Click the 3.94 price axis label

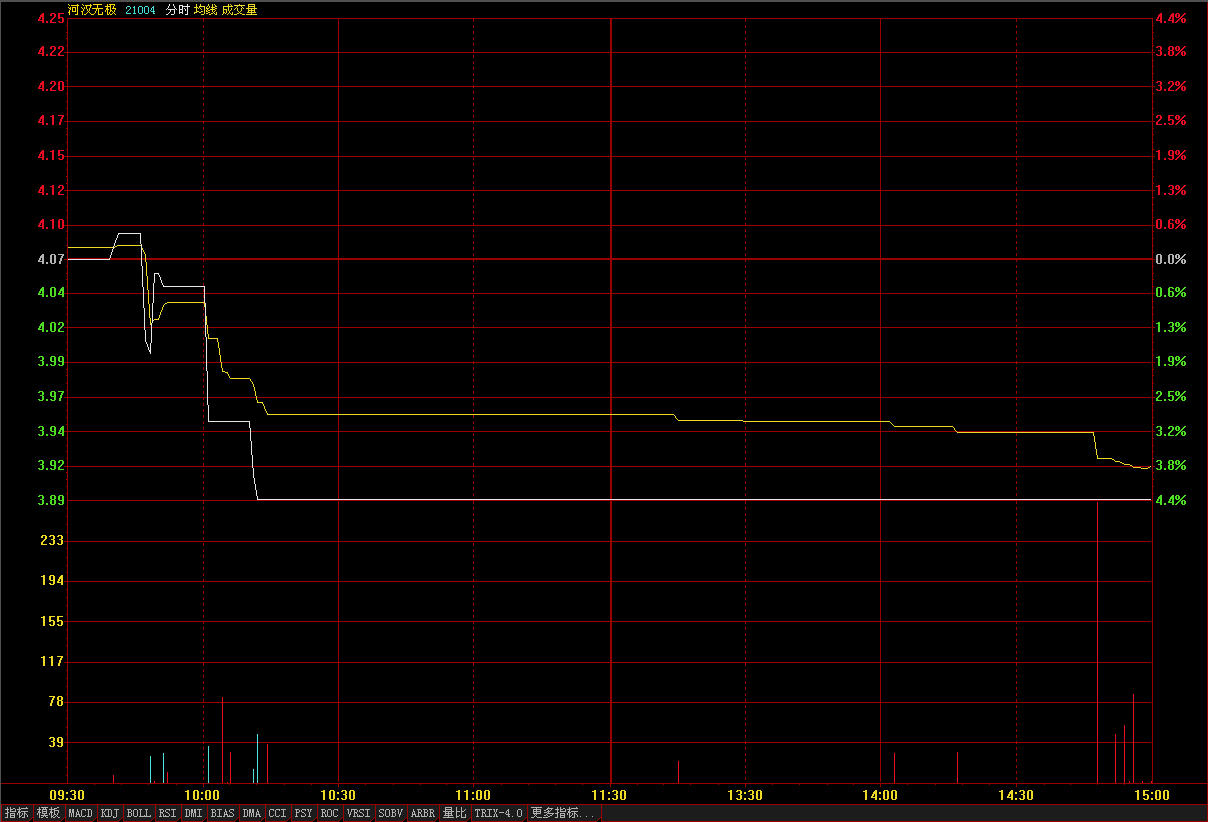(x=49, y=431)
